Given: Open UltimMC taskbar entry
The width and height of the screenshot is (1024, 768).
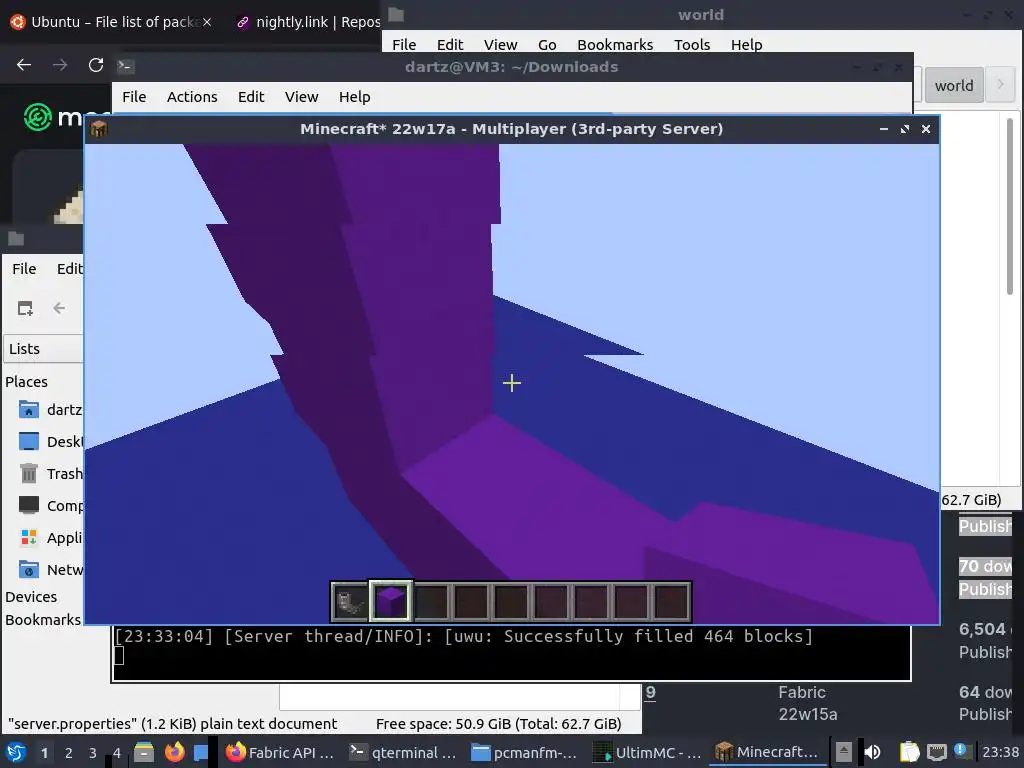Looking at the screenshot, I should (647, 752).
